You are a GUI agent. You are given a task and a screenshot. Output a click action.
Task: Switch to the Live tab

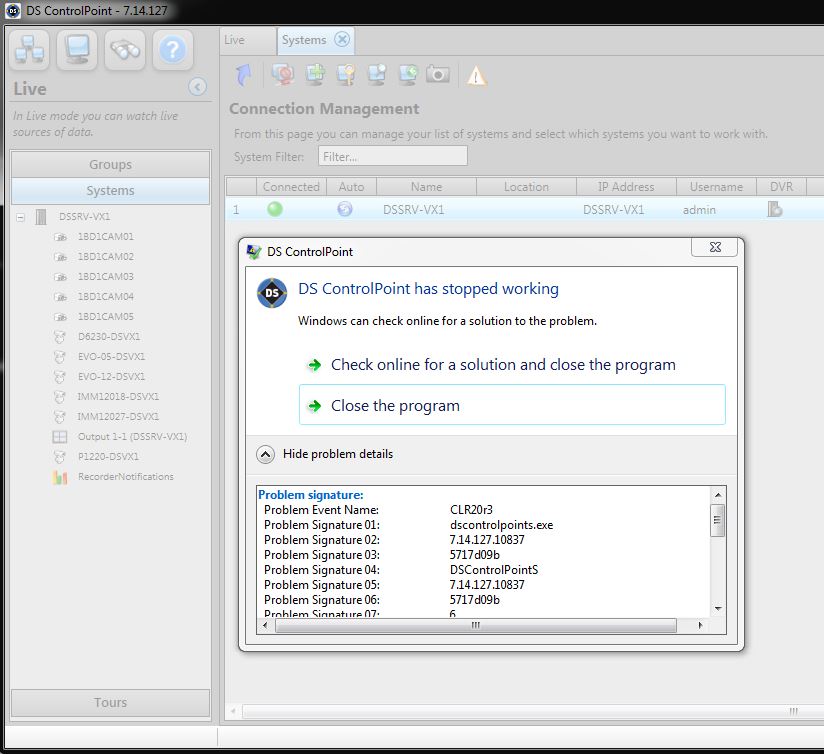244,40
